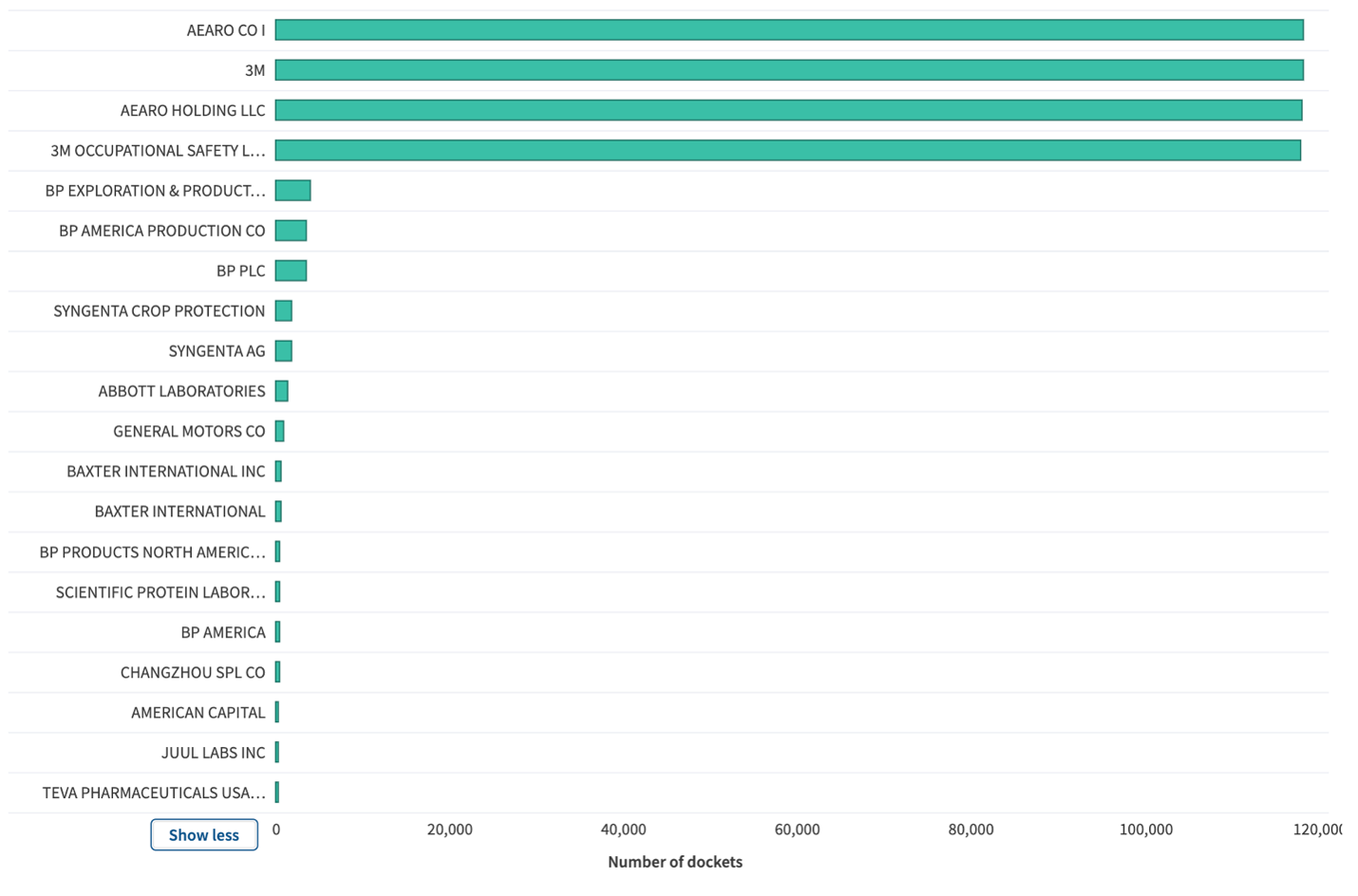Click the BP PRODUCTS NORTH AMERIC… label
1358x896 pixels.
(x=152, y=552)
